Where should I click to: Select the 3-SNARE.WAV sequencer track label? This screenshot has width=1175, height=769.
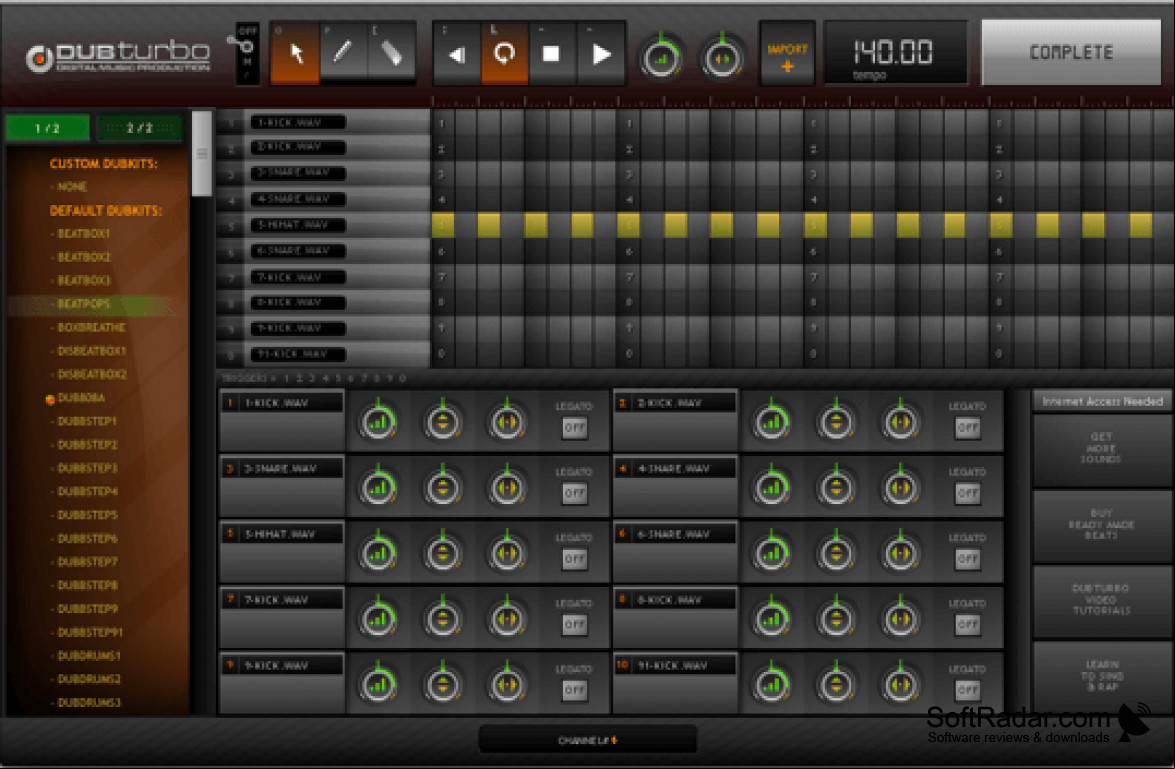[298, 173]
